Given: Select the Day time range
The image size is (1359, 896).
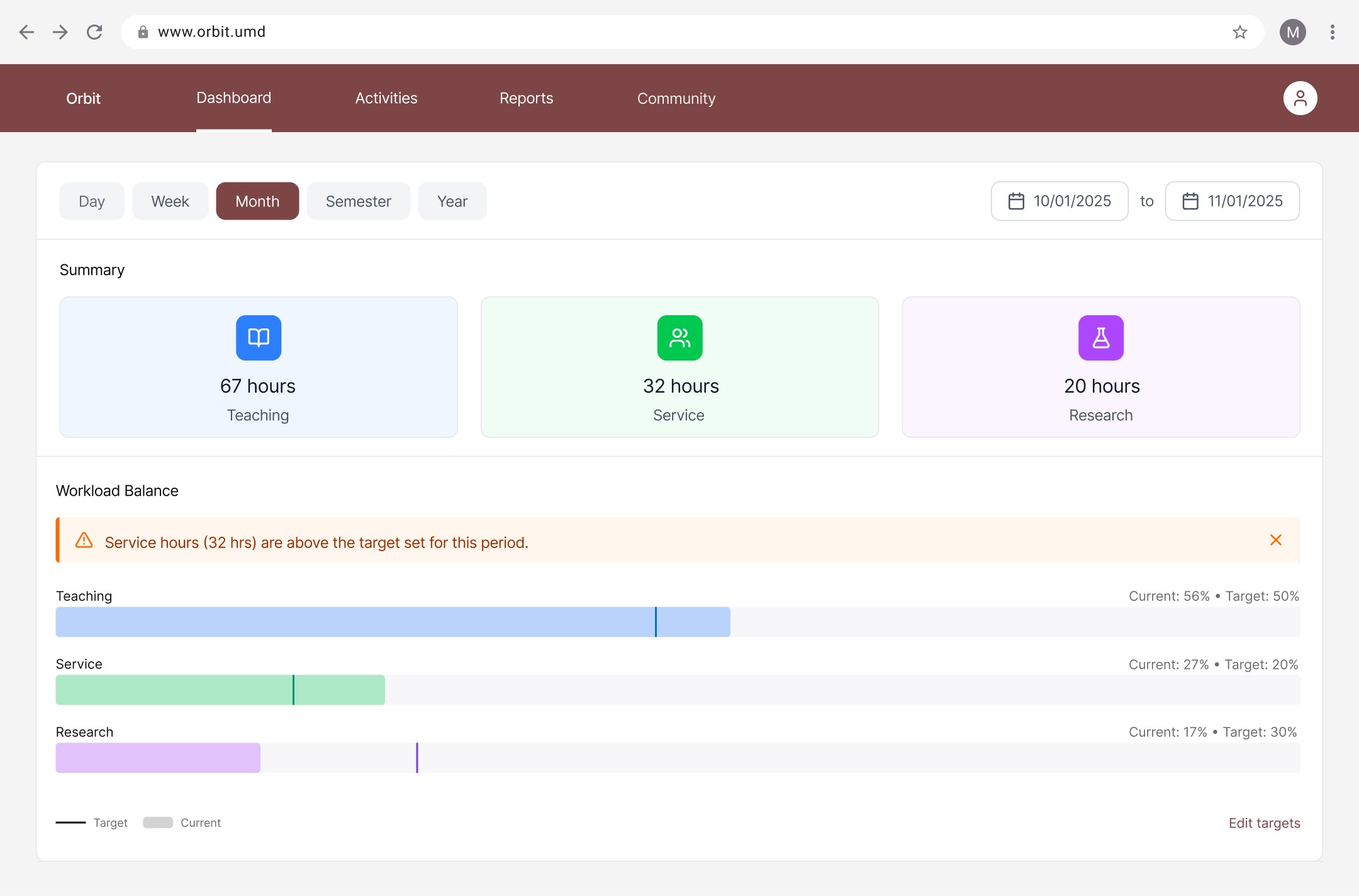Looking at the screenshot, I should [x=92, y=201].
